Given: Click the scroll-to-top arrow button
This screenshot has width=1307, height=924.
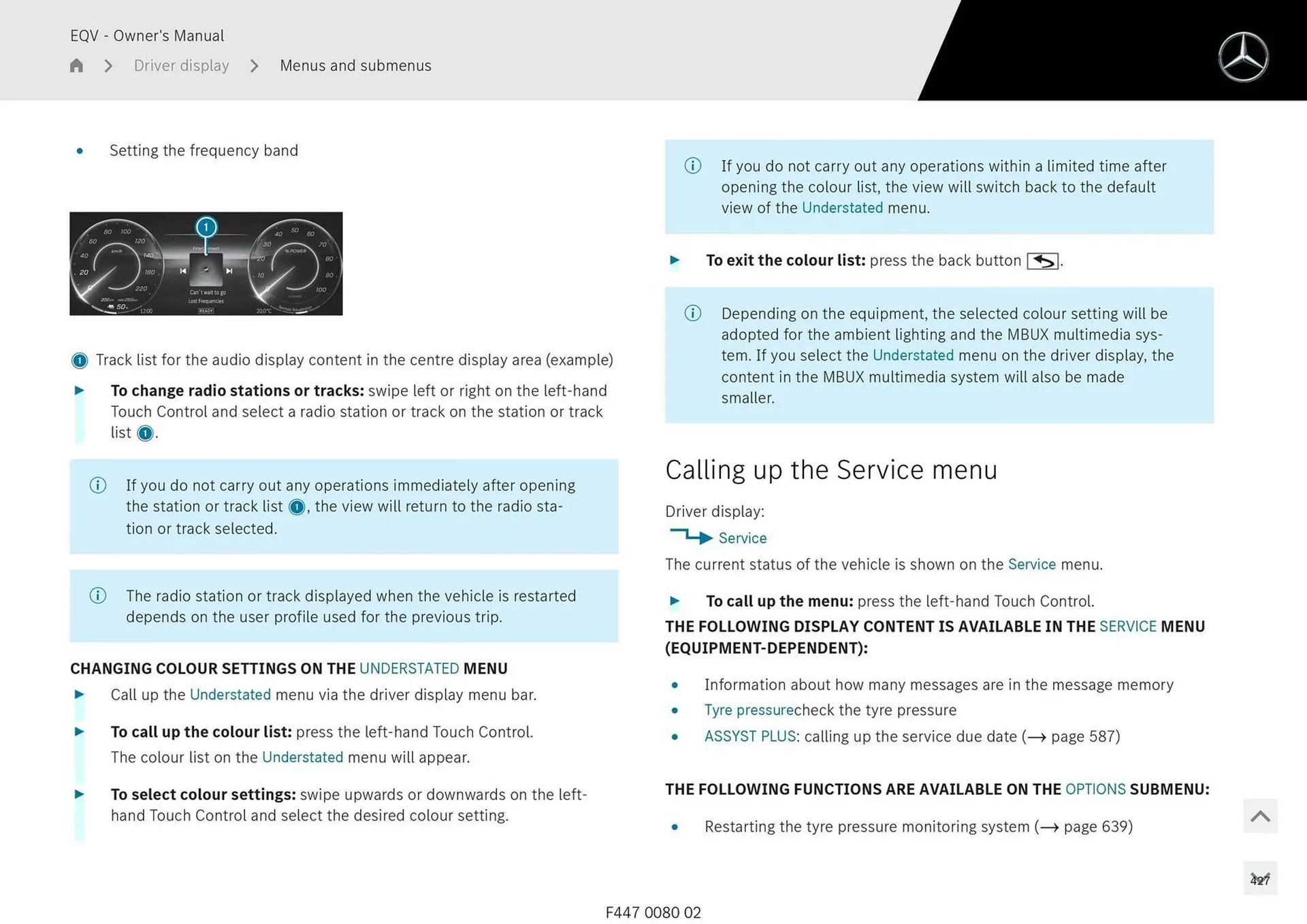Looking at the screenshot, I should click(x=1260, y=816).
